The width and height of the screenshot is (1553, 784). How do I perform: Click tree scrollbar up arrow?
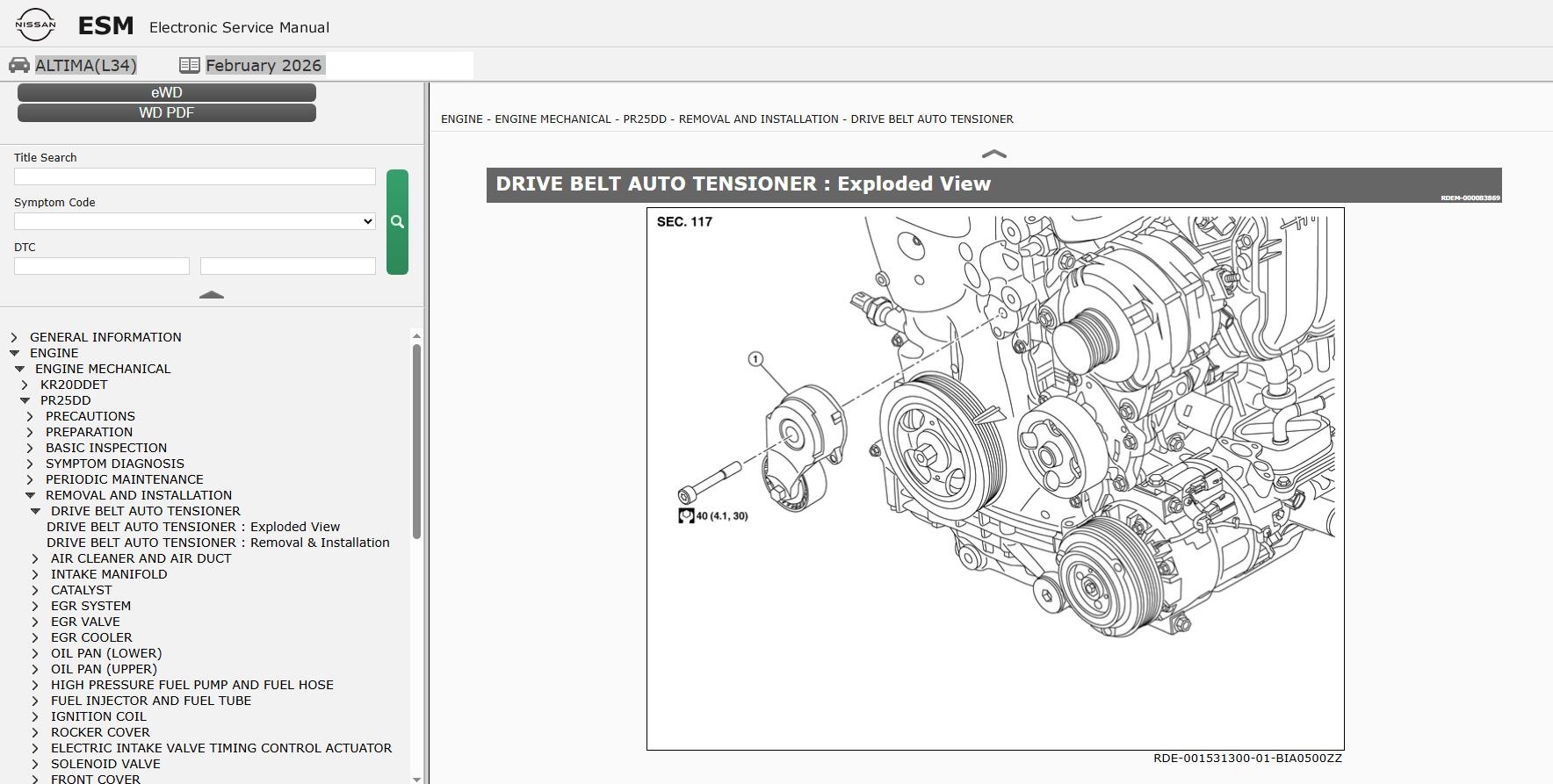click(416, 335)
